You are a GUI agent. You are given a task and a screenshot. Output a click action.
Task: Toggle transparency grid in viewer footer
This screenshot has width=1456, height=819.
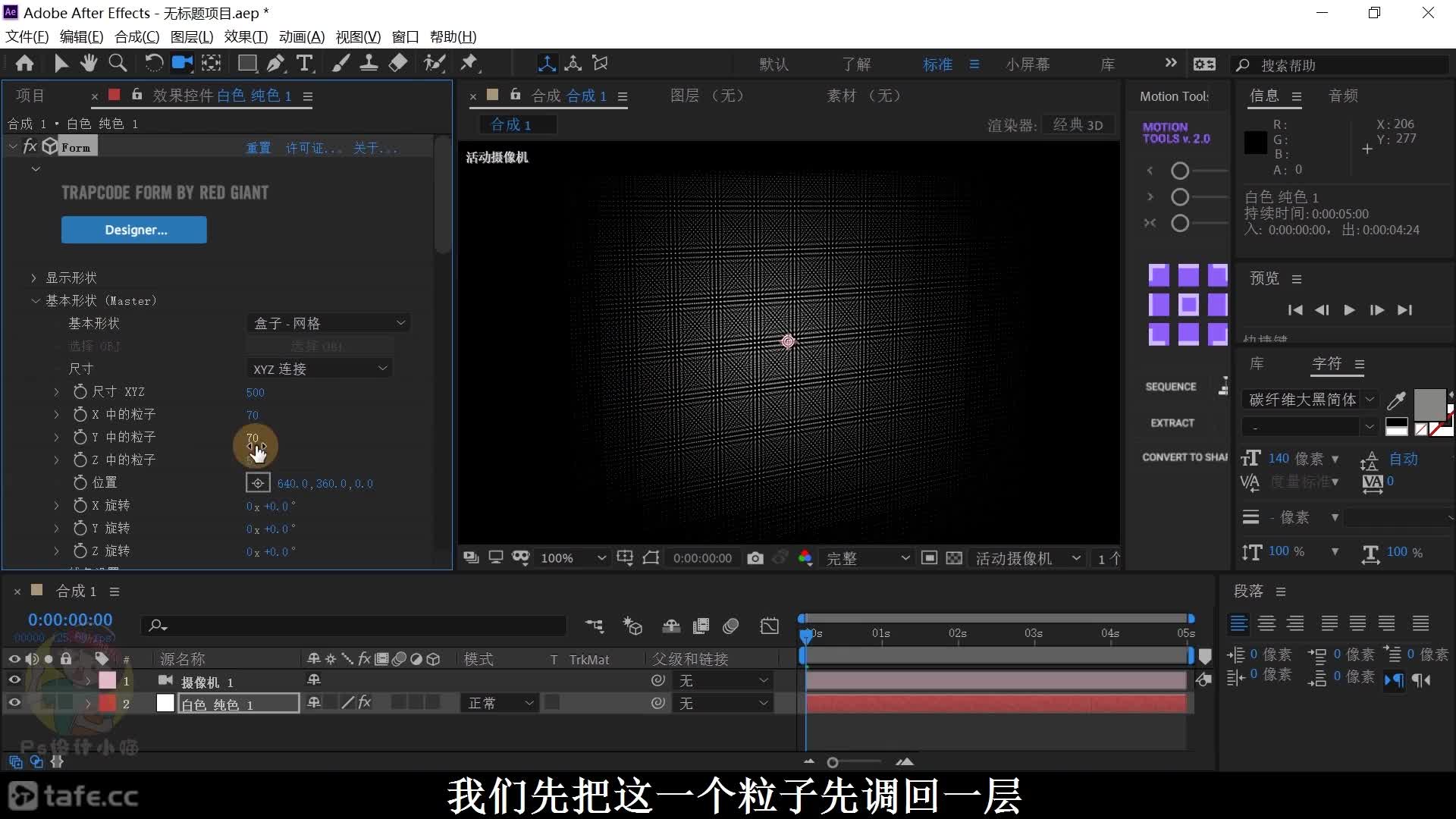pyautogui.click(x=954, y=558)
